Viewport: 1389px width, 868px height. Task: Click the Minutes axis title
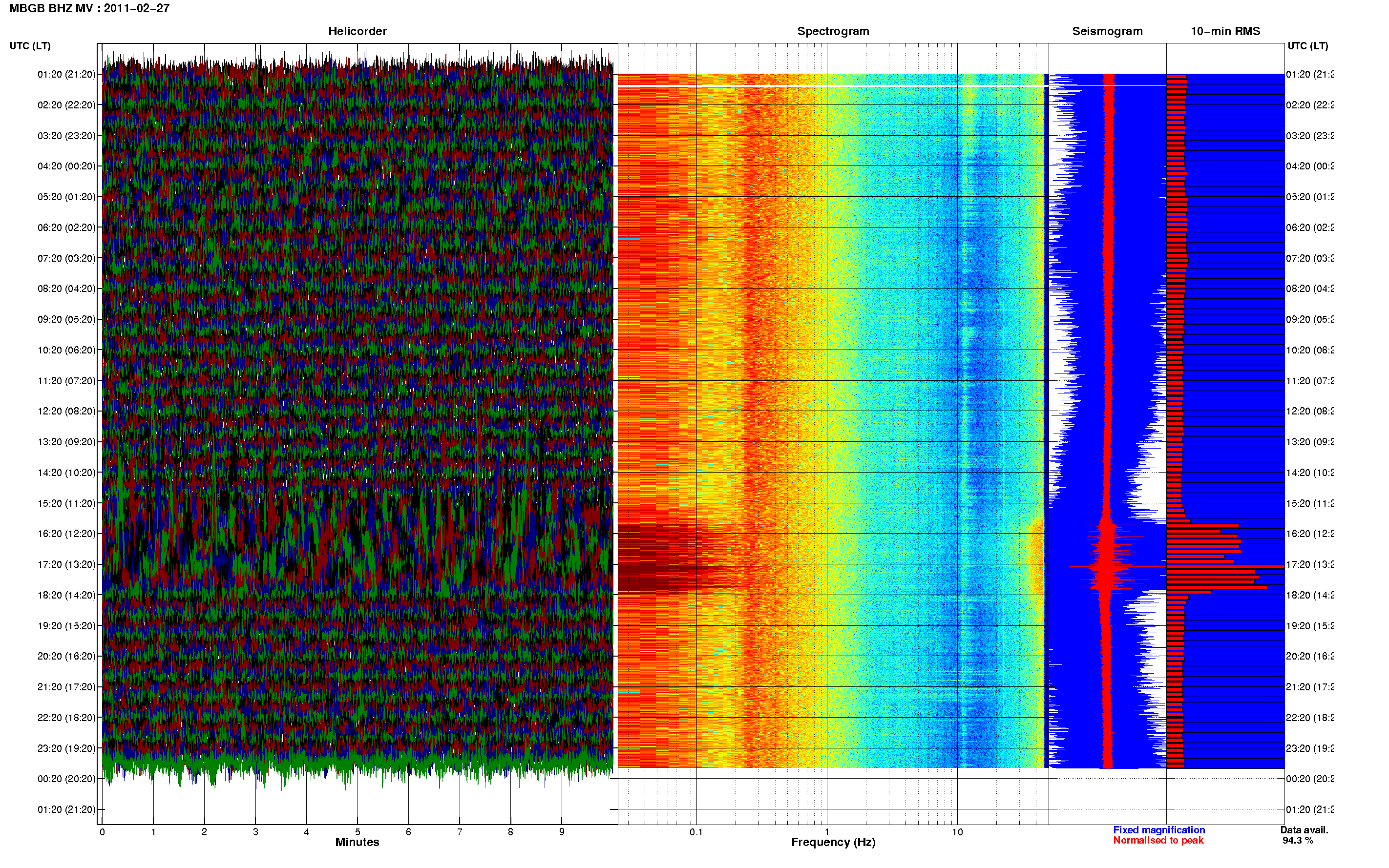pos(357,842)
